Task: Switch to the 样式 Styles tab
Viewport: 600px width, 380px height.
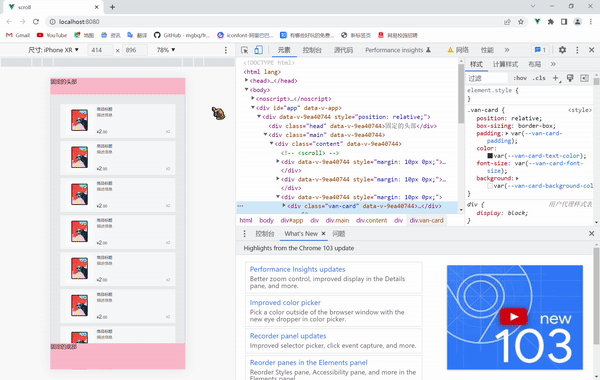Action: tap(476, 64)
